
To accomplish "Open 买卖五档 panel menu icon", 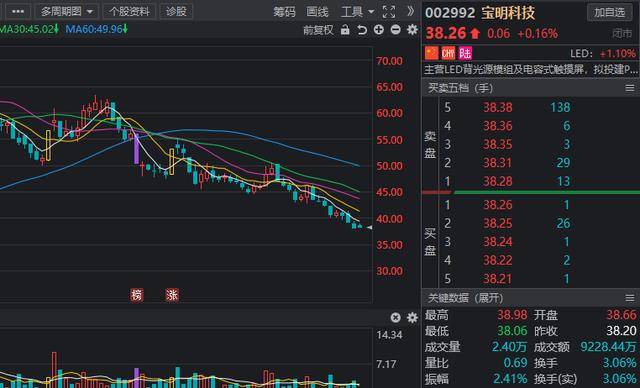I will (630, 88).
